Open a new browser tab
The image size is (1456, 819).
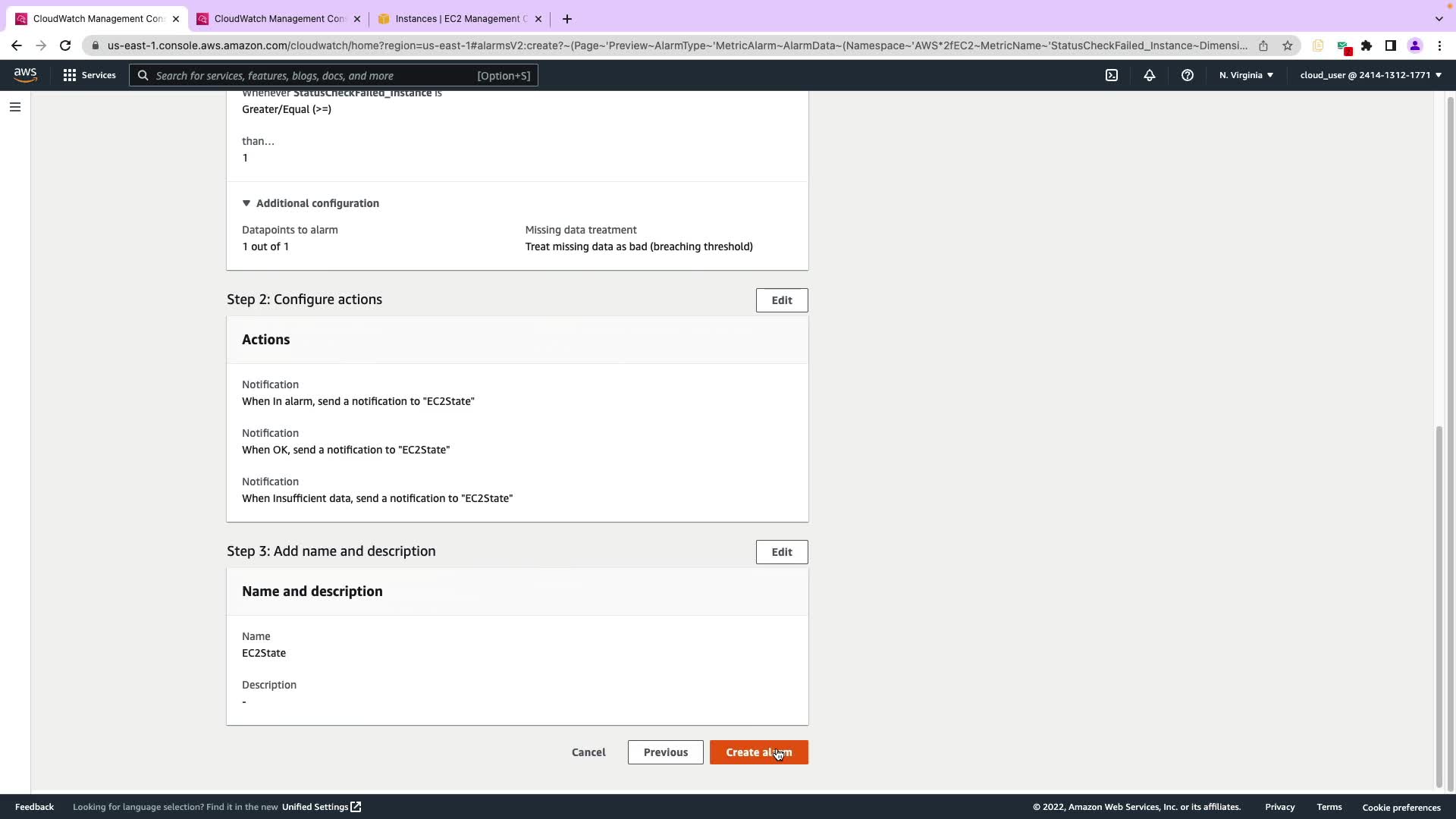(566, 19)
